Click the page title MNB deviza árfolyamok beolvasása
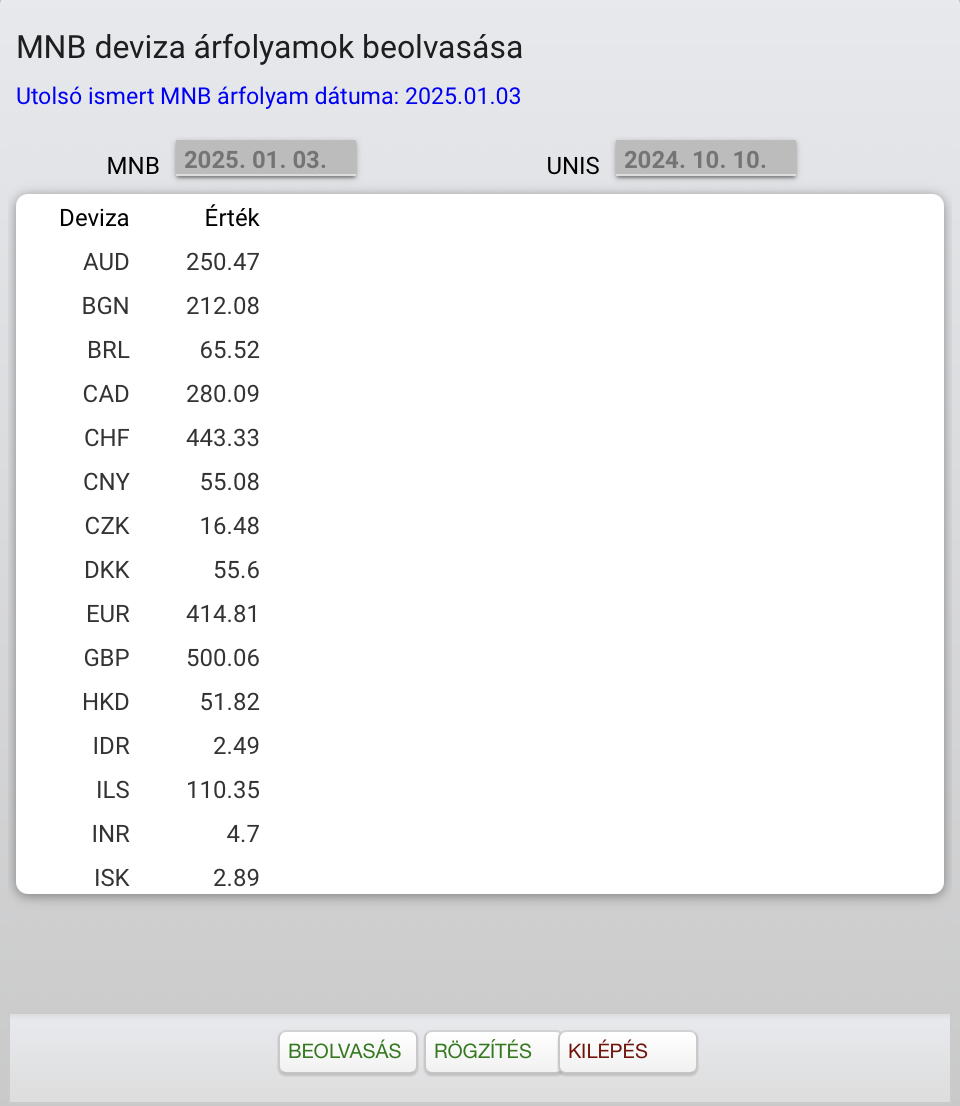960x1106 pixels. pyautogui.click(x=269, y=47)
